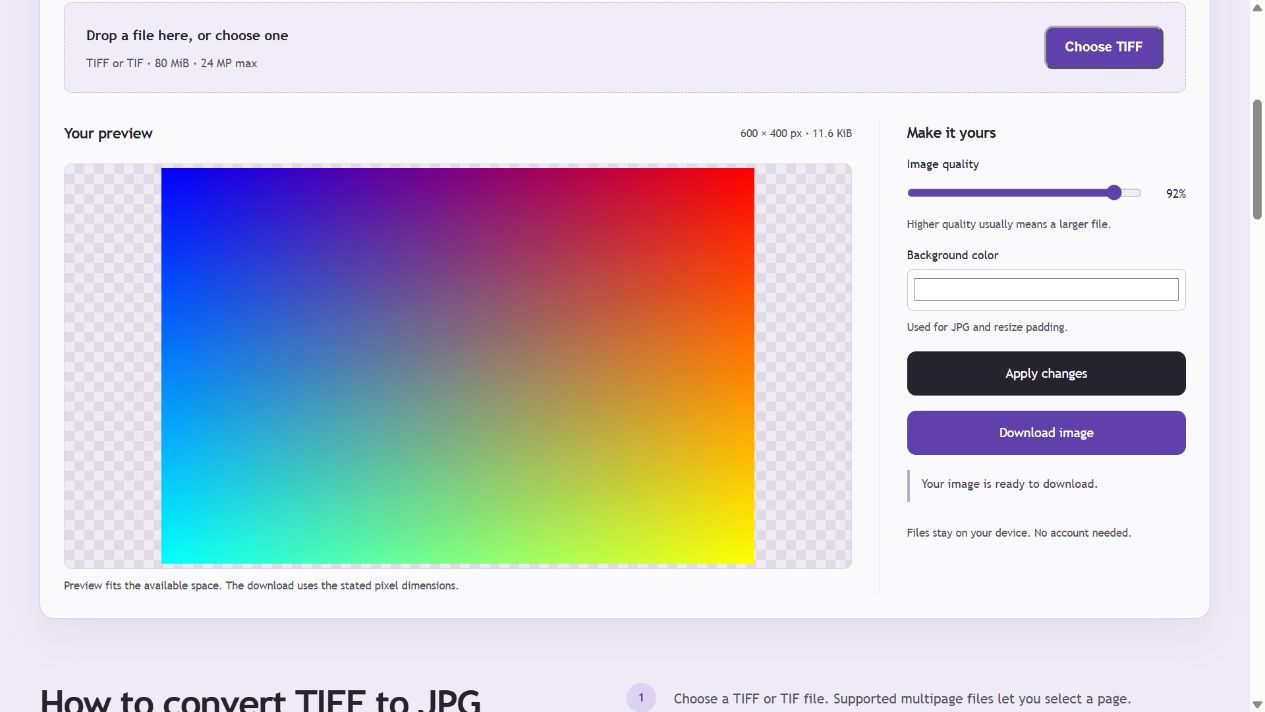Screen dimensions: 1265x712
Task: Click the 'Make it yours' heading
Action: point(951,133)
